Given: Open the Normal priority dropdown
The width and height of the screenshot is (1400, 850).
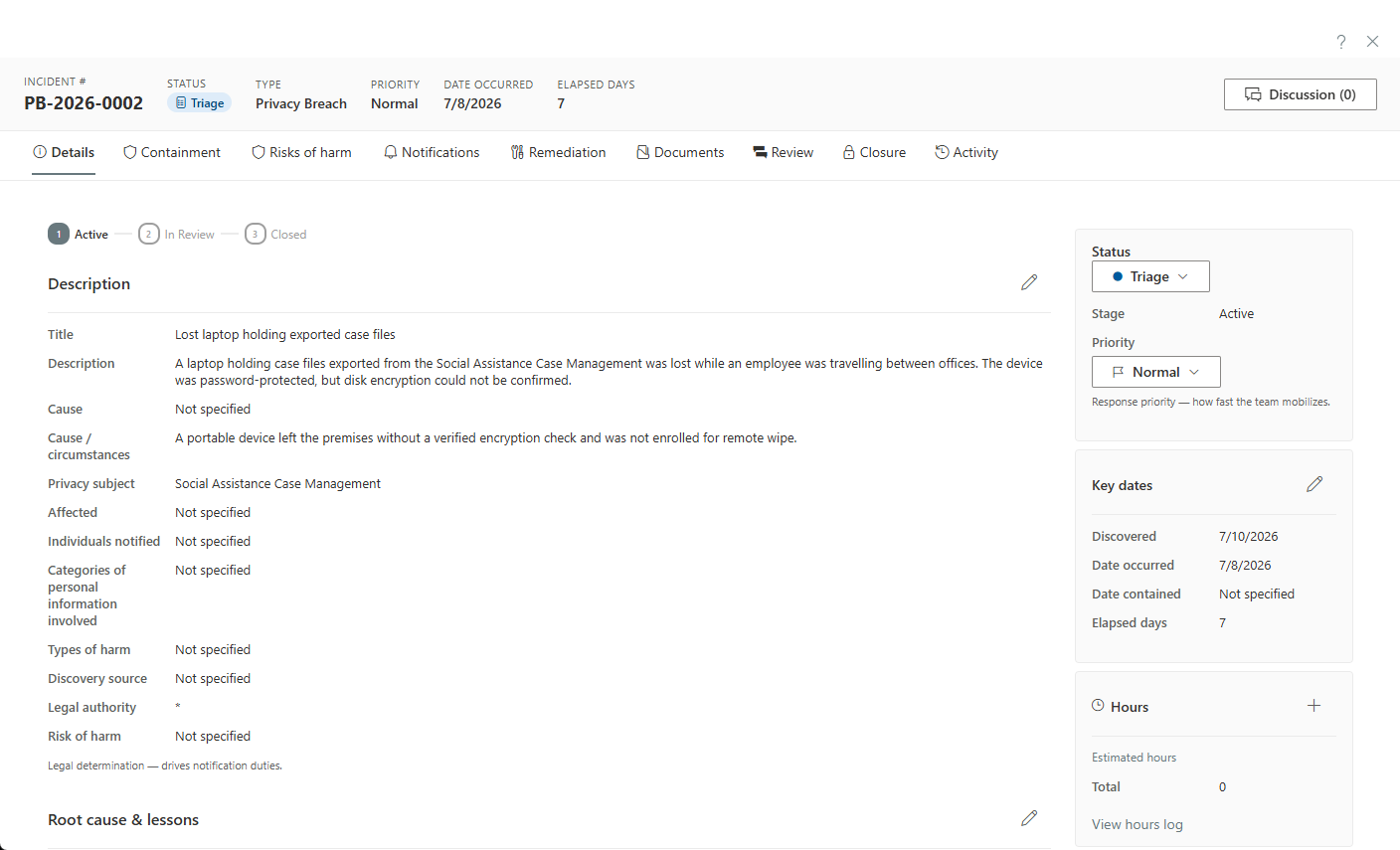Looking at the screenshot, I should tap(1155, 372).
